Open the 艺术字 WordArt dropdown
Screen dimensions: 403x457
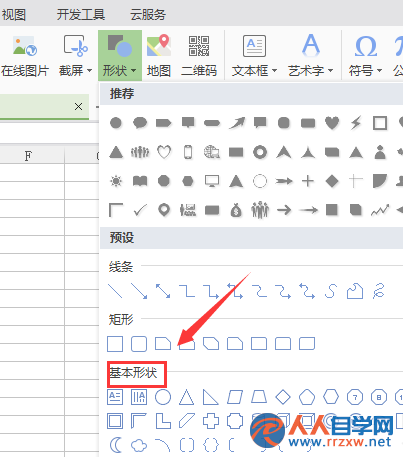coord(311,56)
